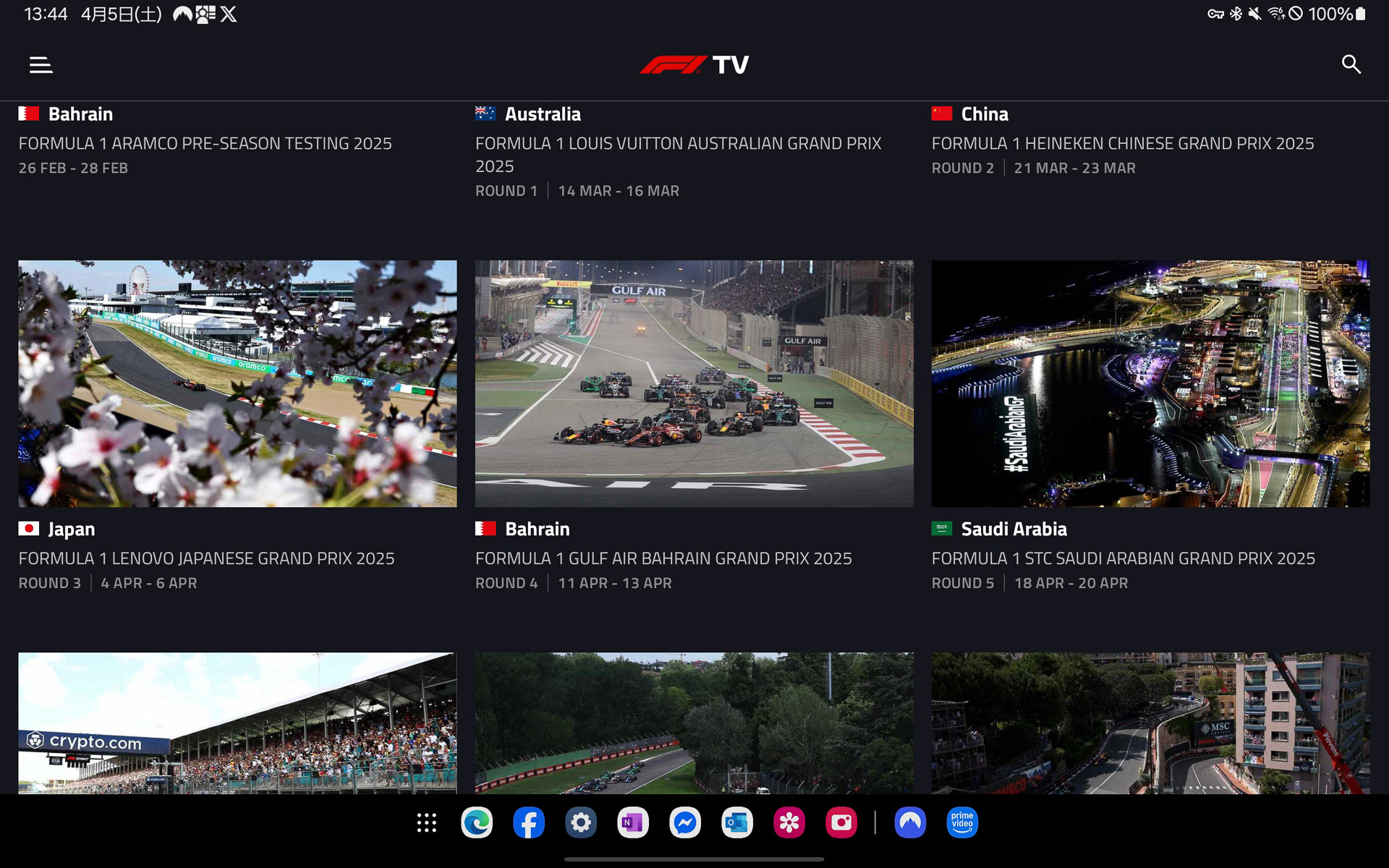
Task: Open Facebook Messenger from the taskbar
Action: [685, 822]
